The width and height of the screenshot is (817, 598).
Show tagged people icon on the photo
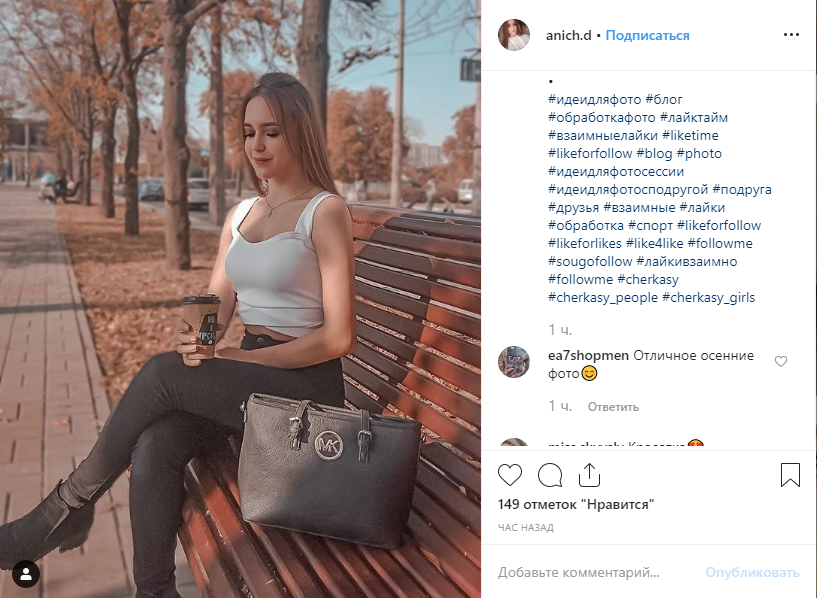26,574
